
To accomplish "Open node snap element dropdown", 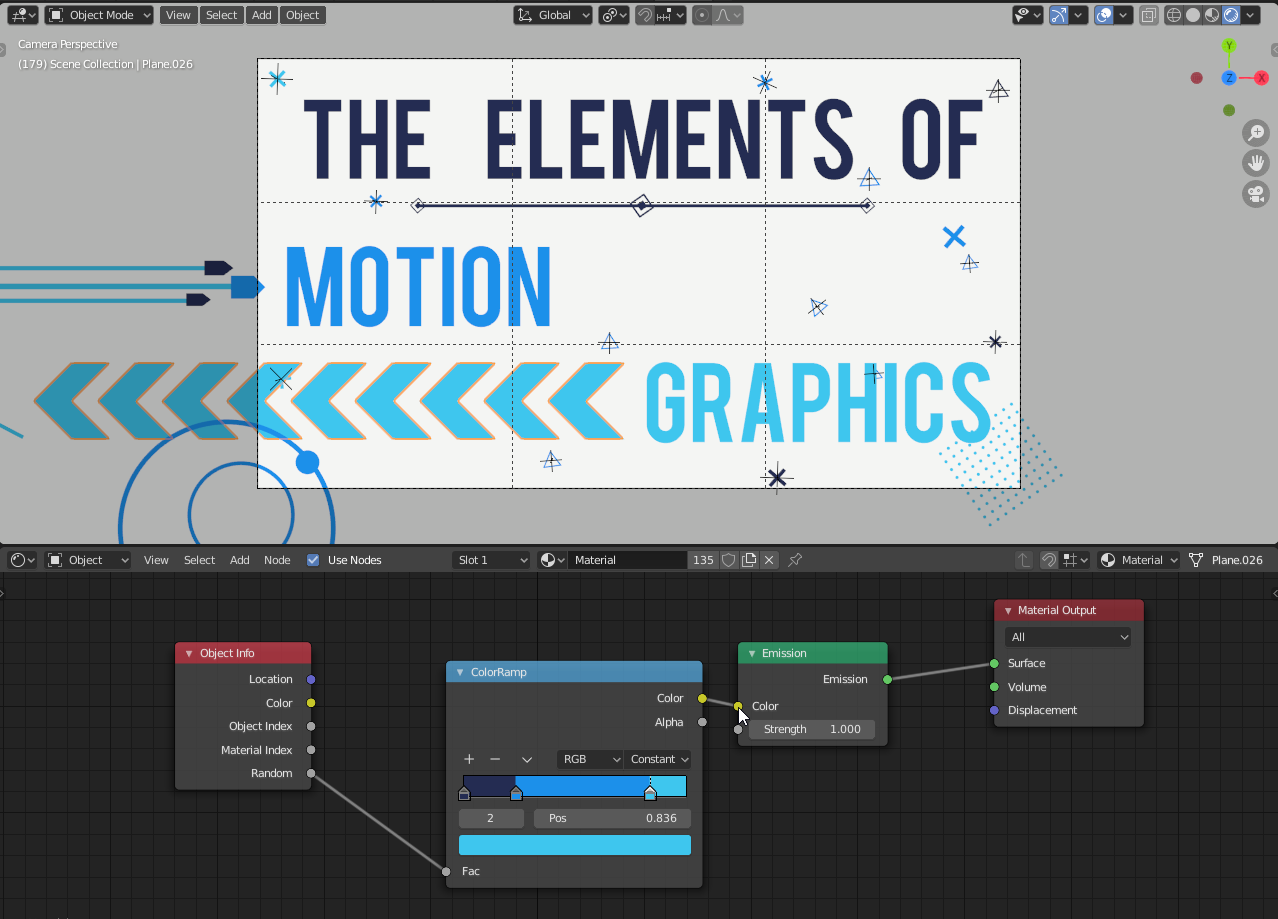I will coord(1075,560).
